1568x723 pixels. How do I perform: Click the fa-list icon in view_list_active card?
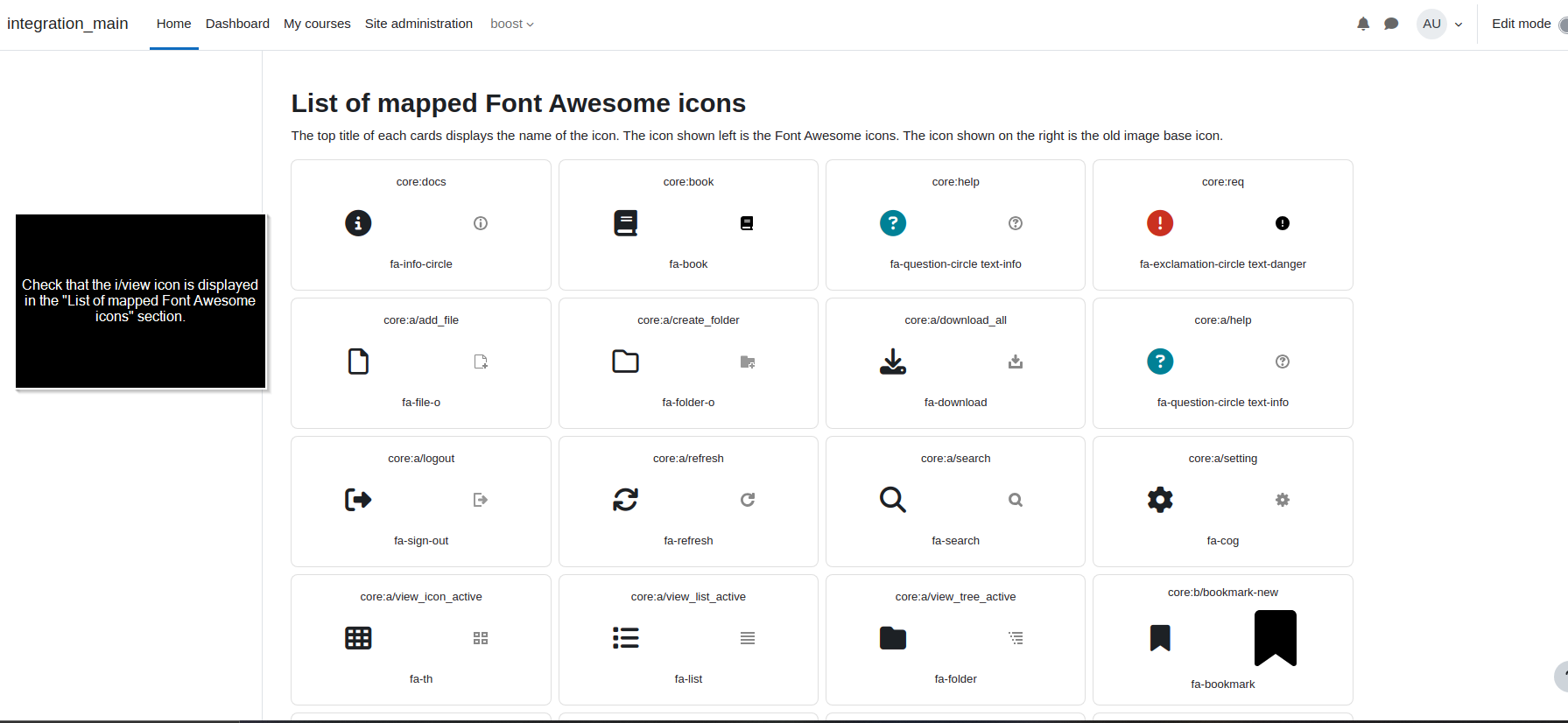(x=625, y=638)
